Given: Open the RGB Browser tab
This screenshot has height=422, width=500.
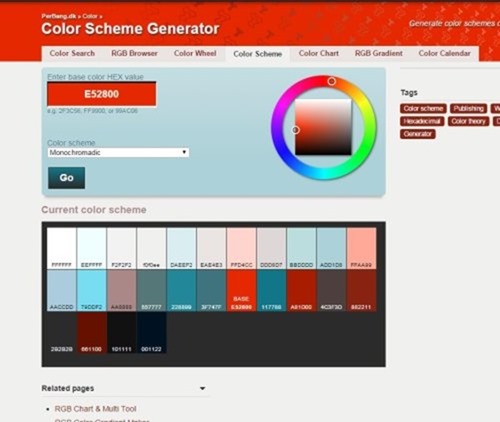Looking at the screenshot, I should click(x=134, y=53).
